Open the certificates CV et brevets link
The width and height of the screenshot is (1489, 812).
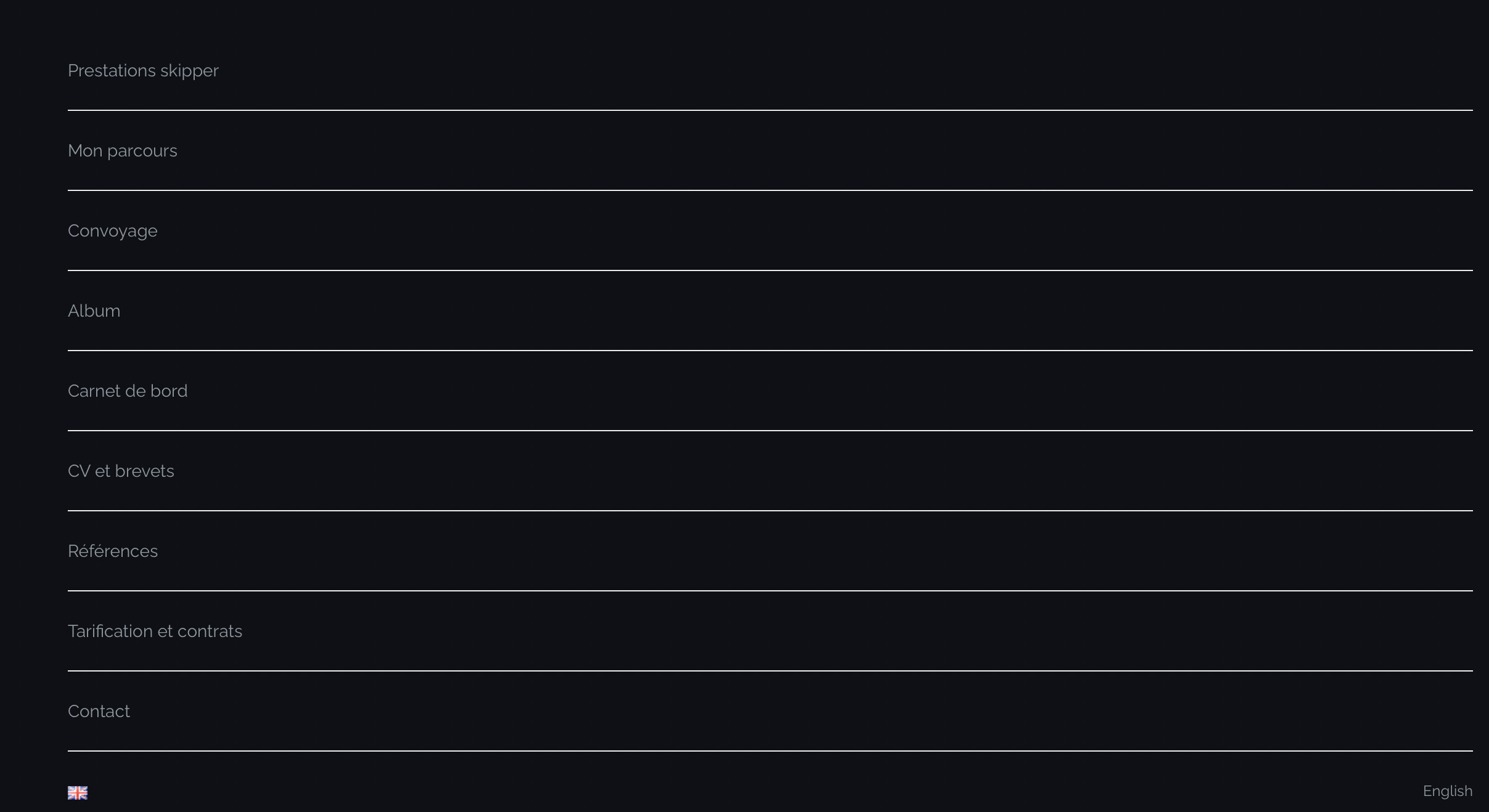[x=121, y=471]
